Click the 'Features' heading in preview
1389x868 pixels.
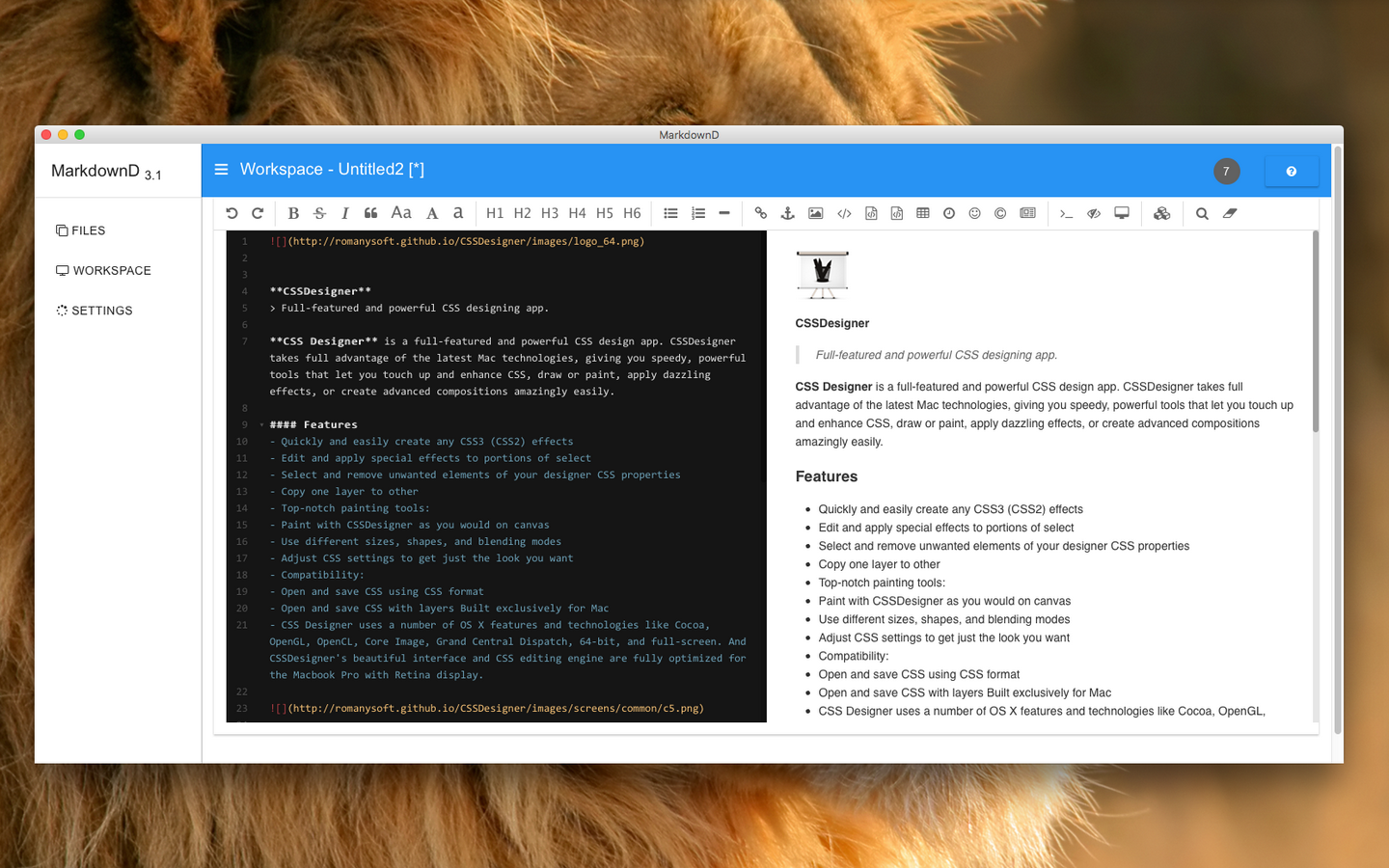(826, 476)
